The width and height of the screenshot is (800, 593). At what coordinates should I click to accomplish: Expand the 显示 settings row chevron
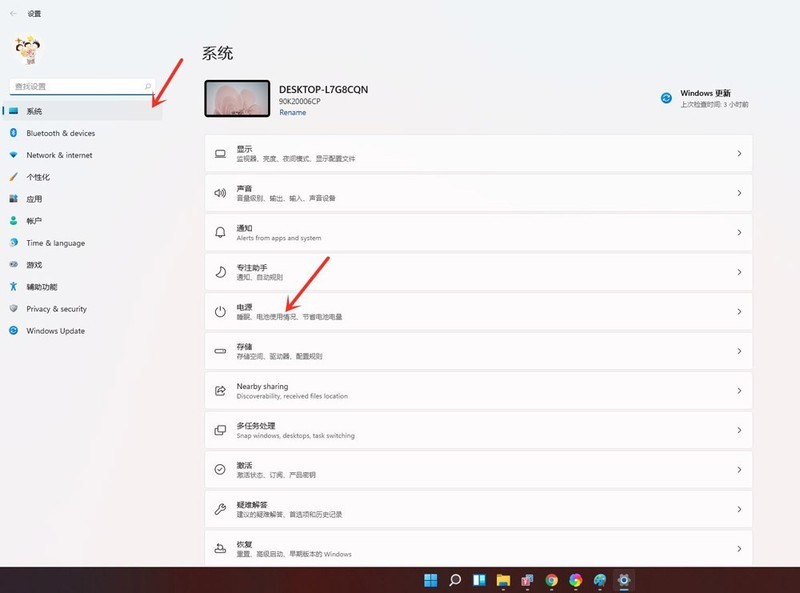740,152
